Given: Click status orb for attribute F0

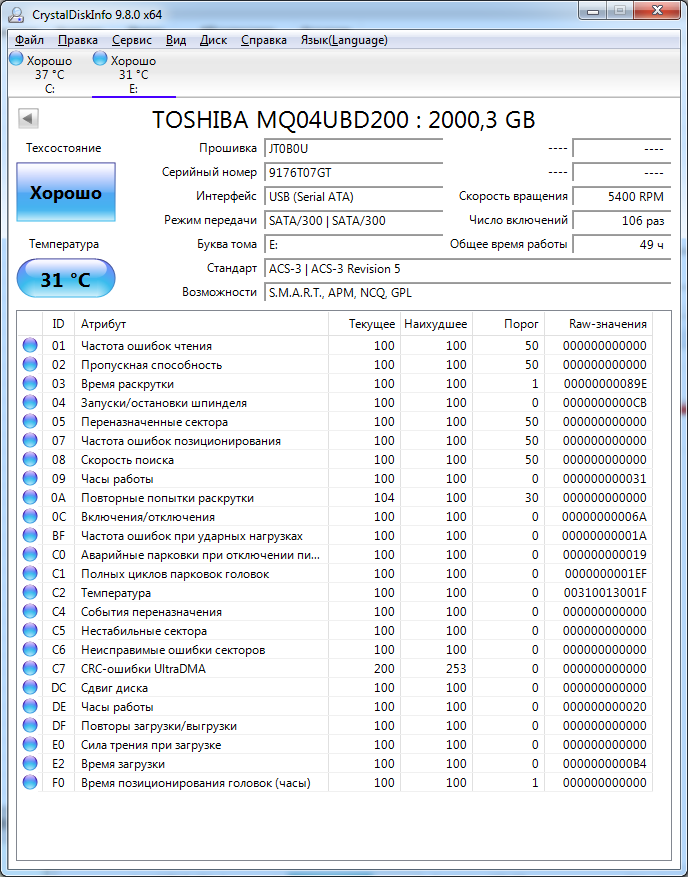Looking at the screenshot, I should 30,782.
